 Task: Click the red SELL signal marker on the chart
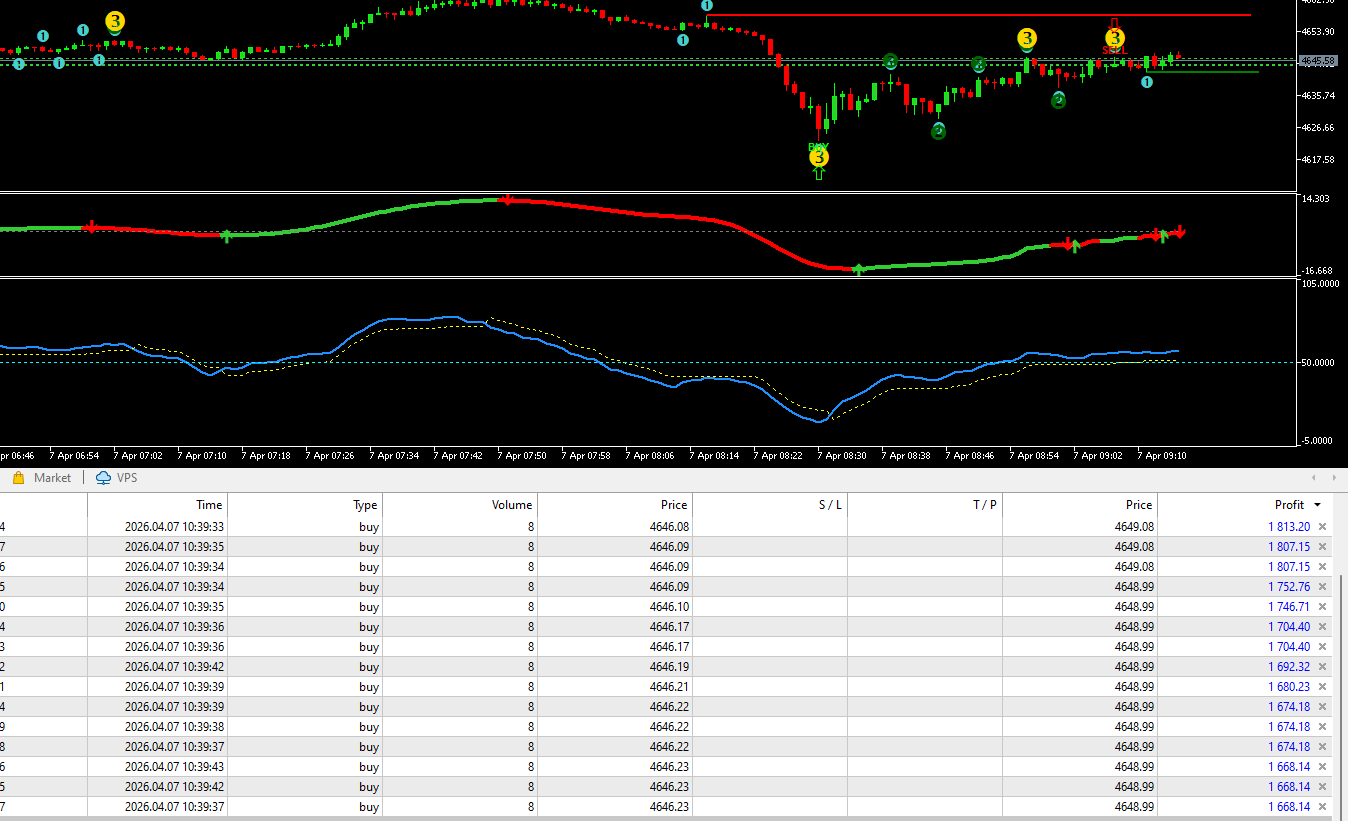(1113, 49)
